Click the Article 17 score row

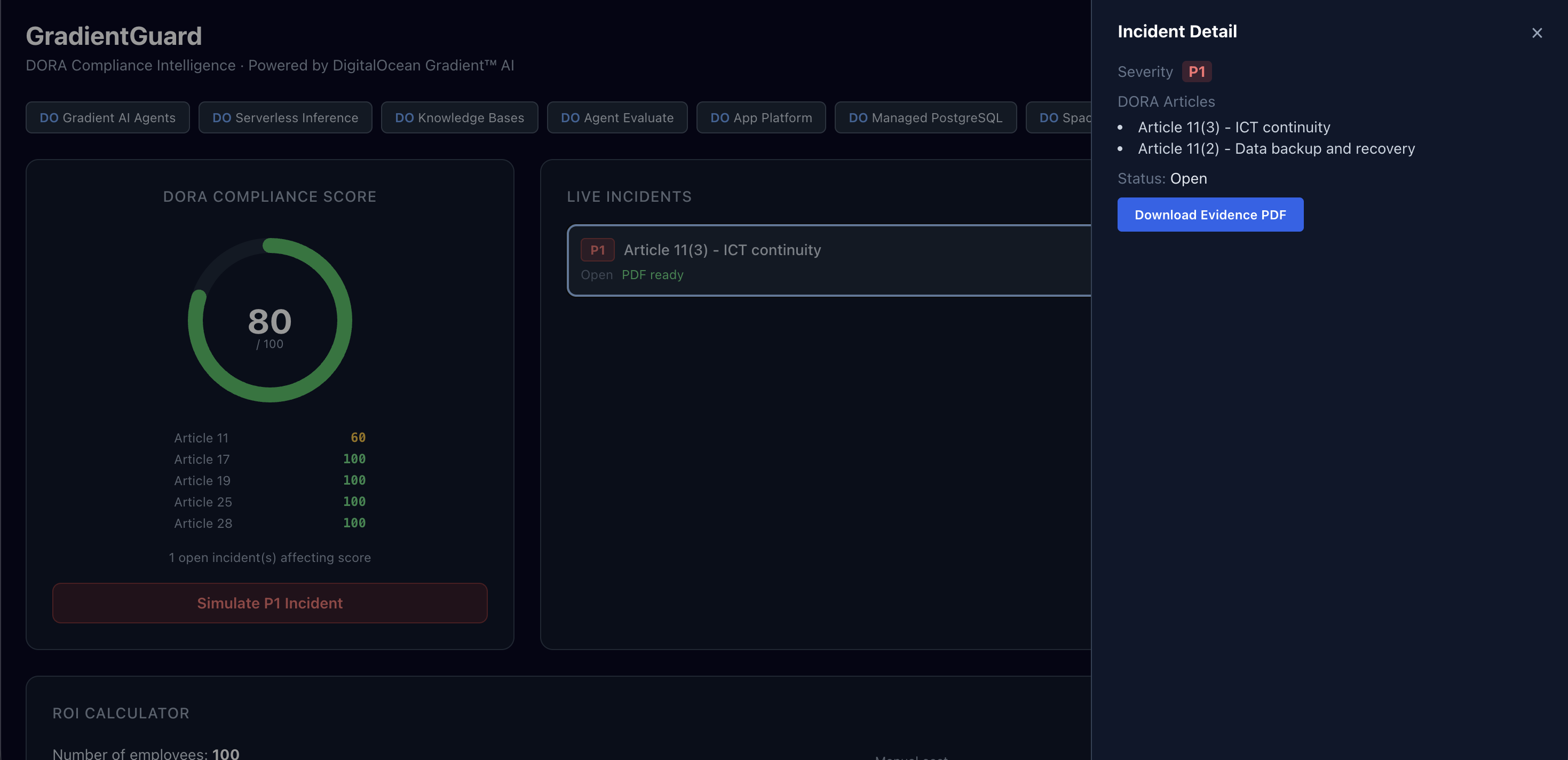click(x=270, y=459)
